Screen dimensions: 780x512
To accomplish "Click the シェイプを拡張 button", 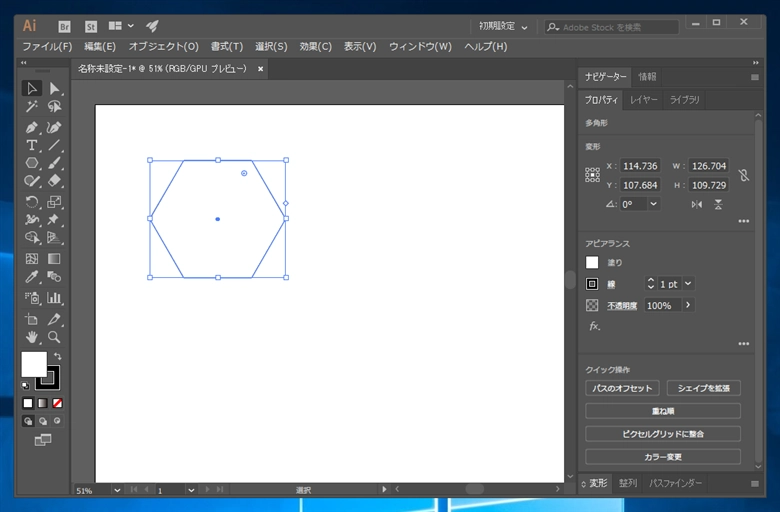I will pos(703,388).
